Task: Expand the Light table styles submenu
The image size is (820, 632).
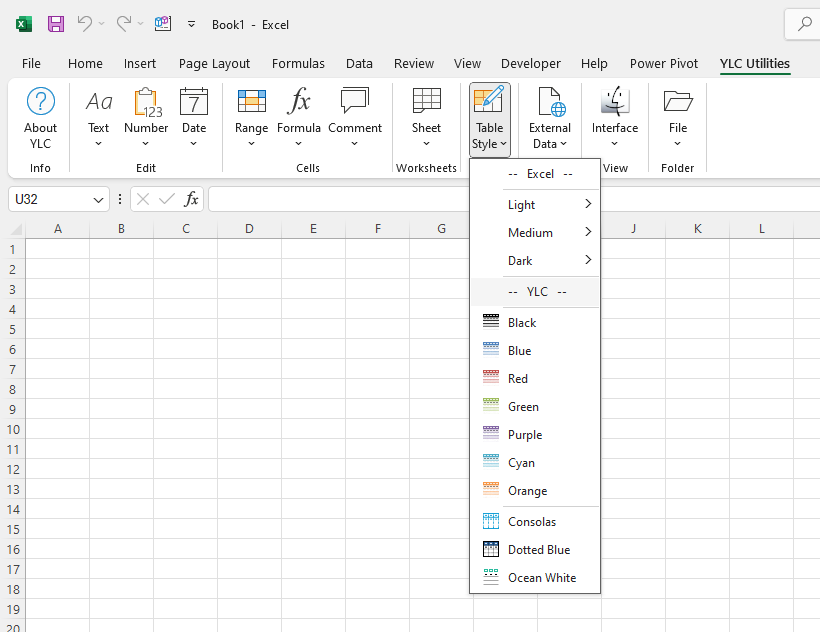Action: coord(550,205)
